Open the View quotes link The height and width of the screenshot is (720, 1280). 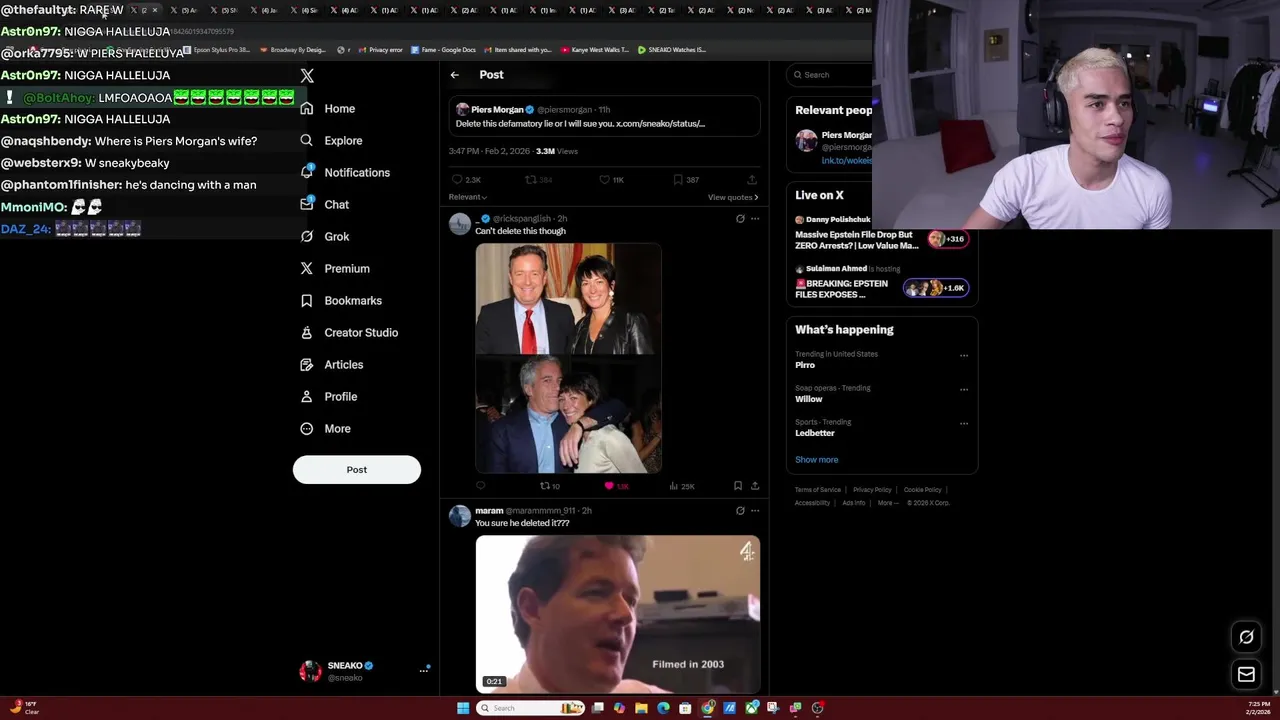click(733, 197)
